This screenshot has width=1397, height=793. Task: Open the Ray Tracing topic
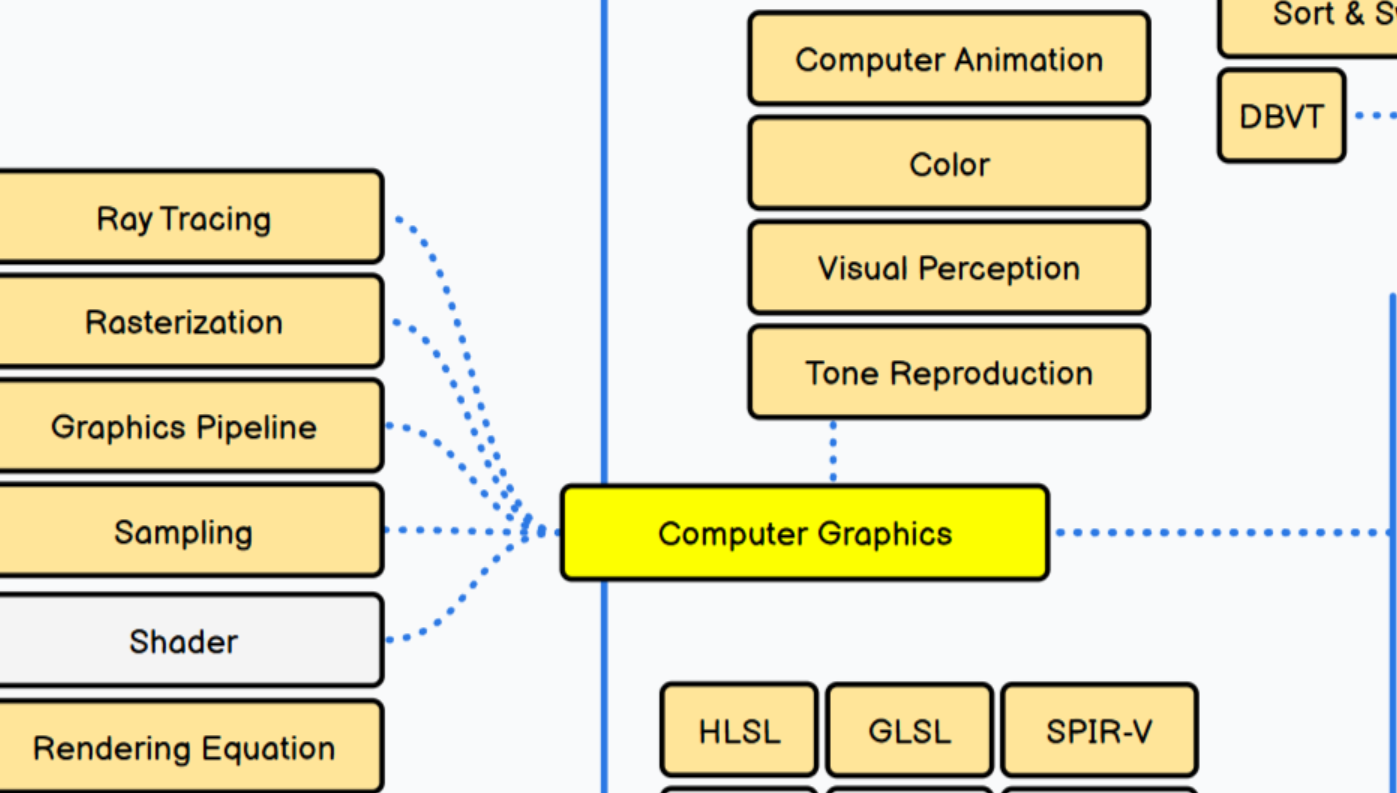click(185, 218)
